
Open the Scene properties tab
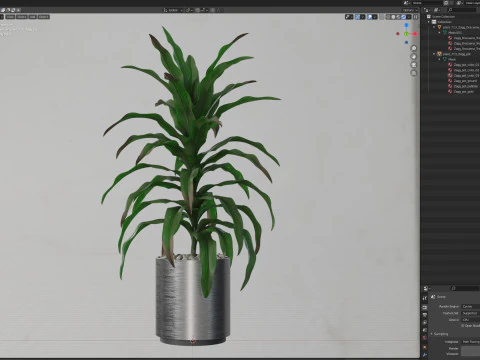425,330
